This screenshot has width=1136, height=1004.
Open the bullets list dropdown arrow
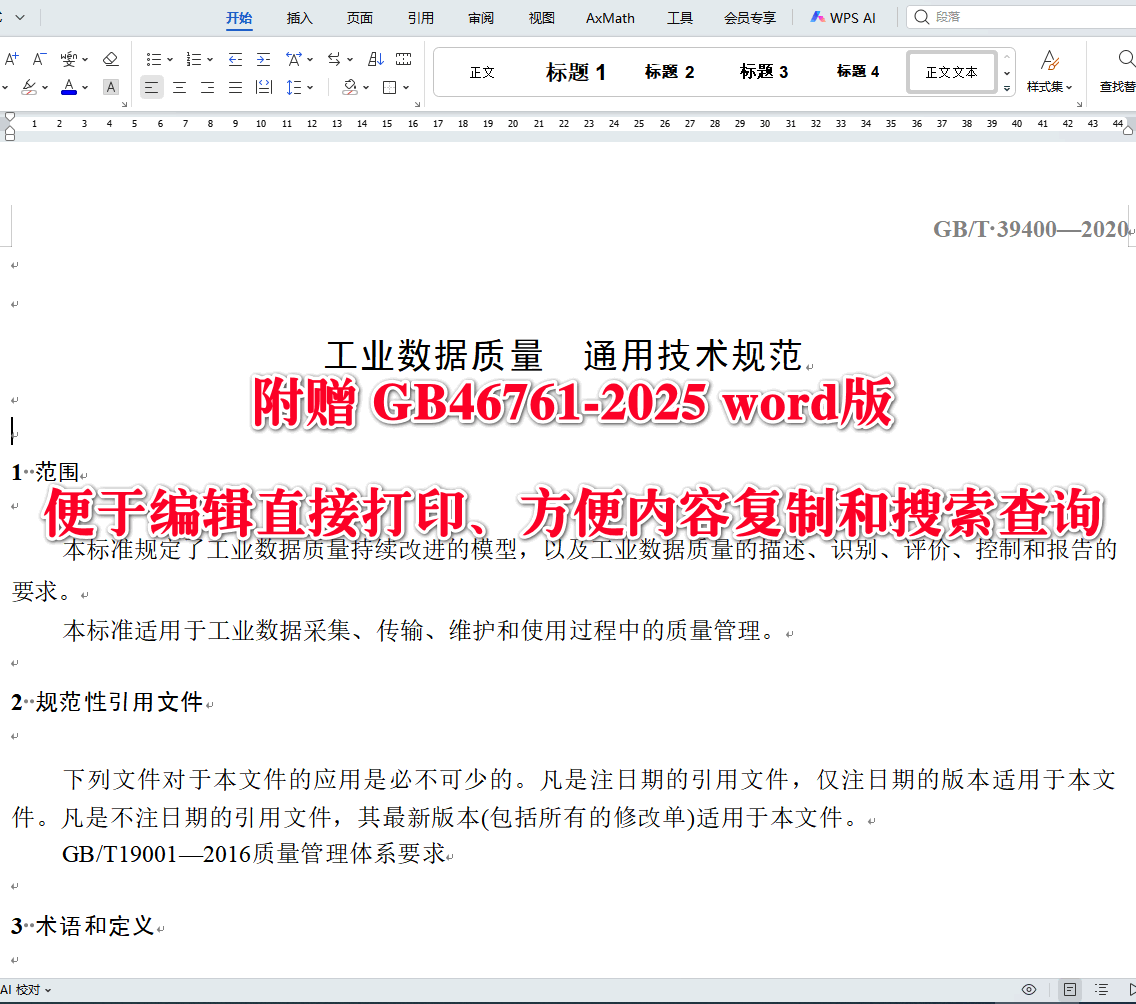[x=170, y=58]
